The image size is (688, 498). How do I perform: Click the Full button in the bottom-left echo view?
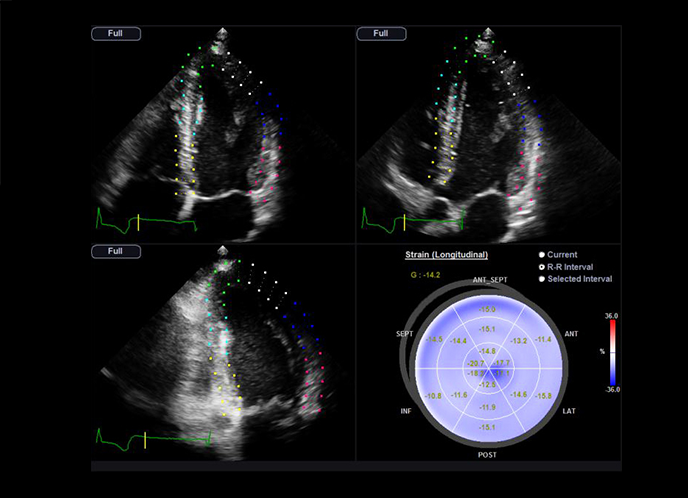click(x=116, y=251)
